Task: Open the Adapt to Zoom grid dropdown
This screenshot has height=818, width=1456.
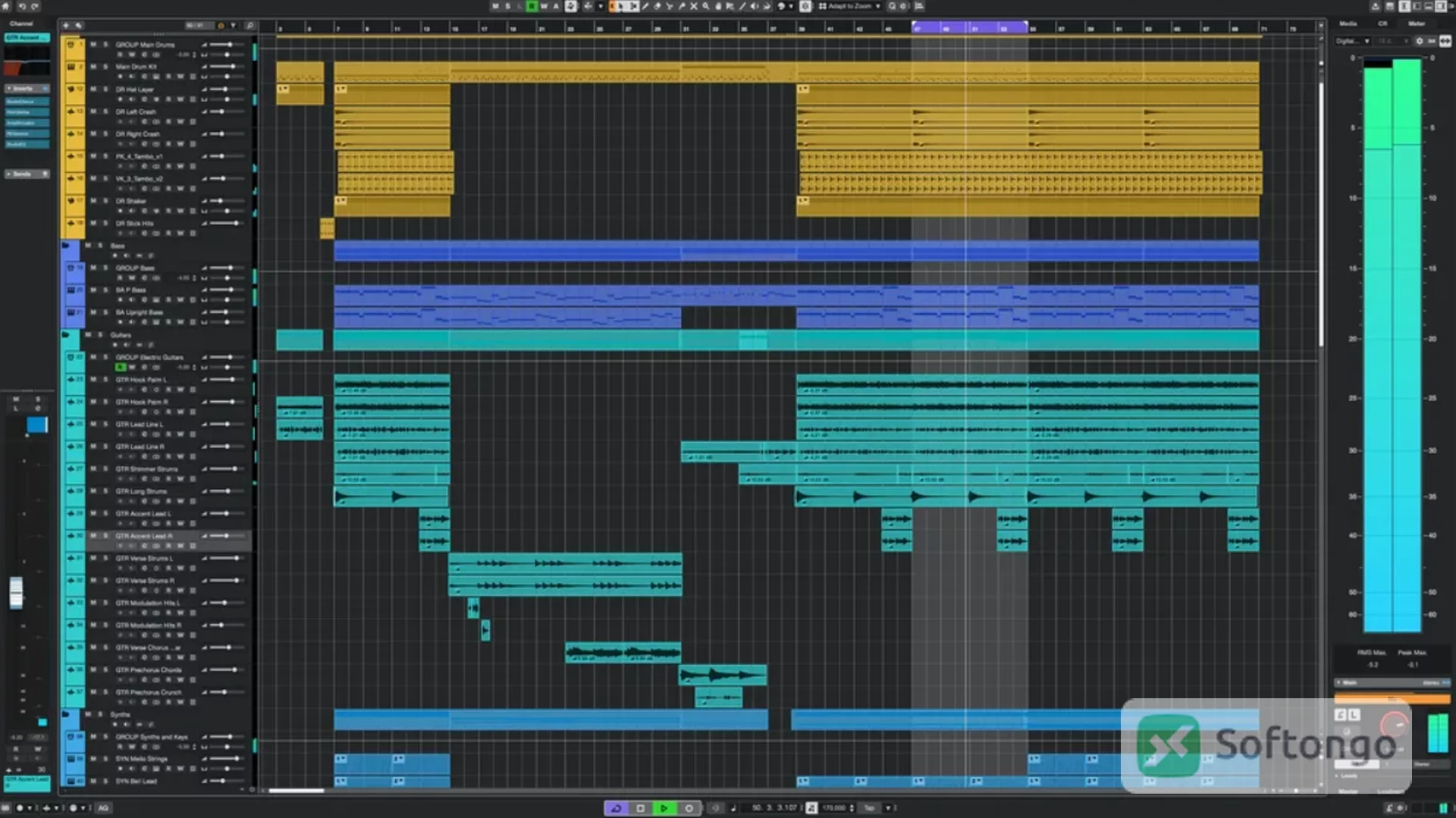Action: [x=850, y=6]
